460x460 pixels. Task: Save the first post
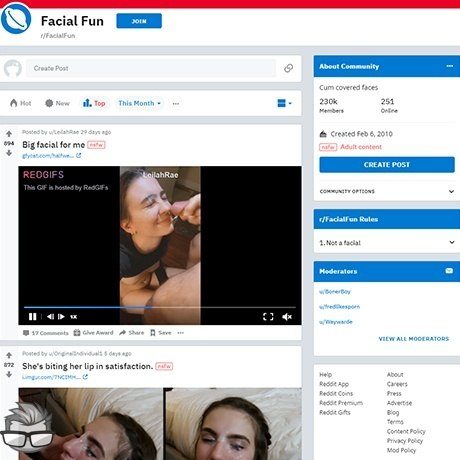click(x=161, y=332)
